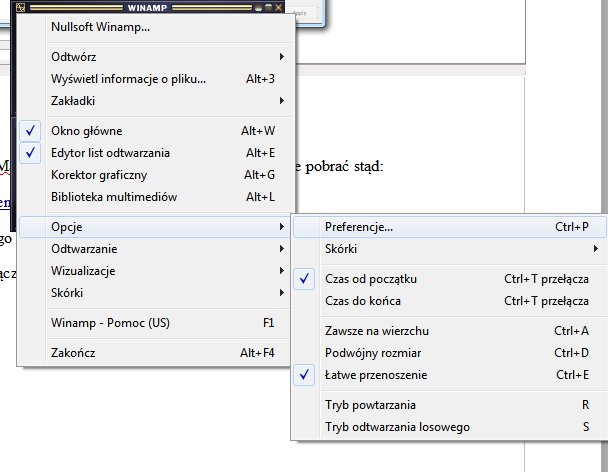Open Preferencje... in Opcje submenu
This screenshot has height=472, width=608.
pos(450,227)
